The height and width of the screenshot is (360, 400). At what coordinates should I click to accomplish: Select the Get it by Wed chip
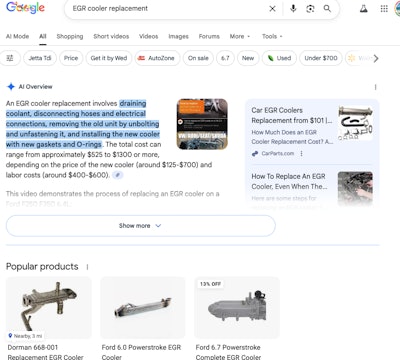[109, 58]
